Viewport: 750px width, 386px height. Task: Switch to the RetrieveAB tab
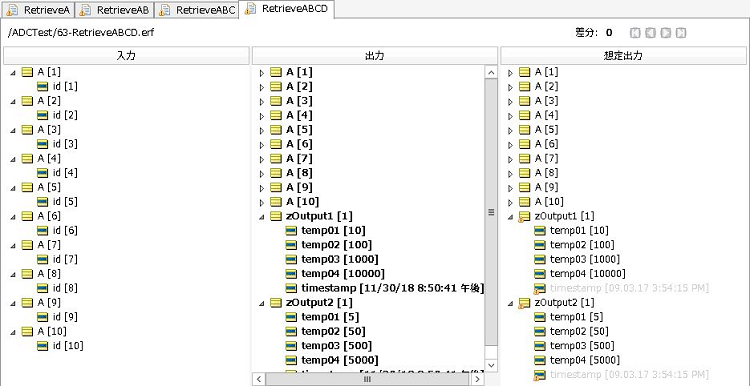(115, 10)
